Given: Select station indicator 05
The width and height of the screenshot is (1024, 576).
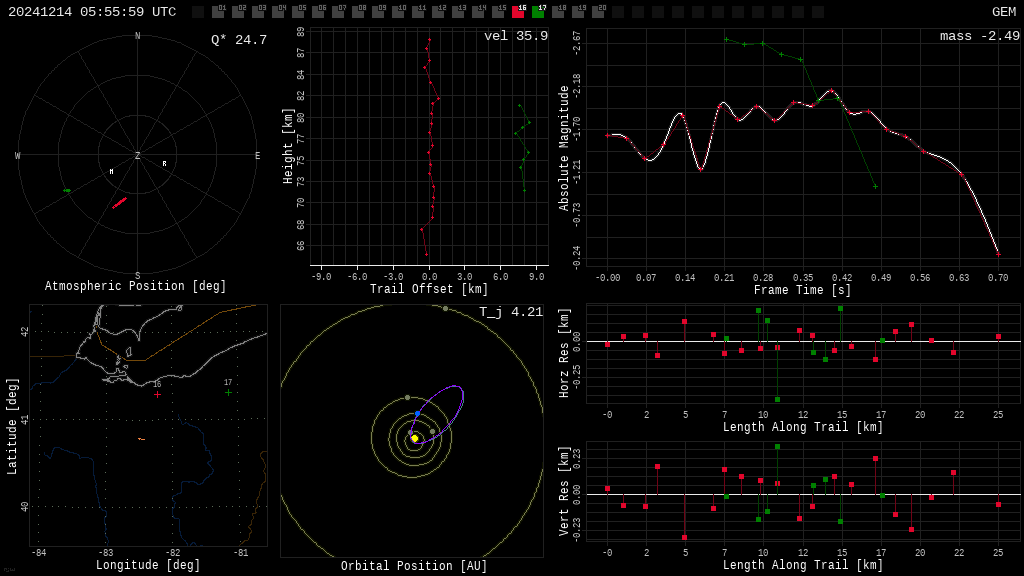Looking at the screenshot, I should (298, 11).
